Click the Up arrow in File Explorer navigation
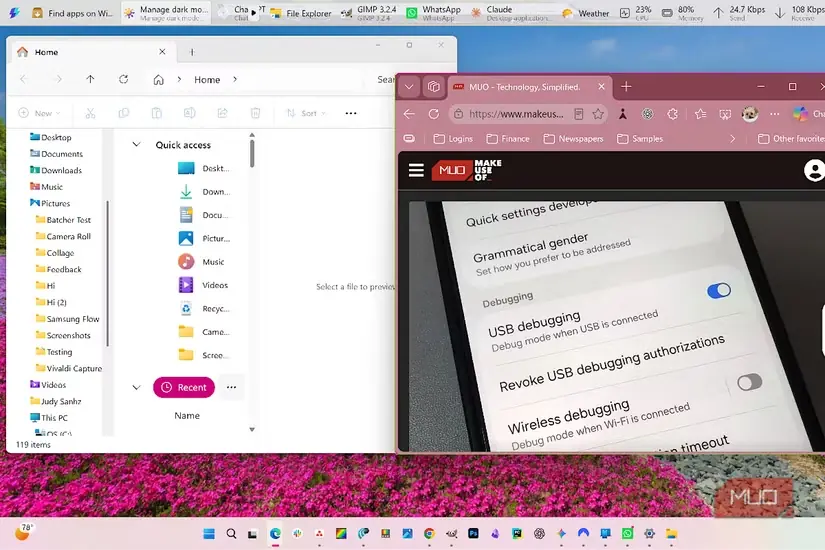 click(x=90, y=79)
